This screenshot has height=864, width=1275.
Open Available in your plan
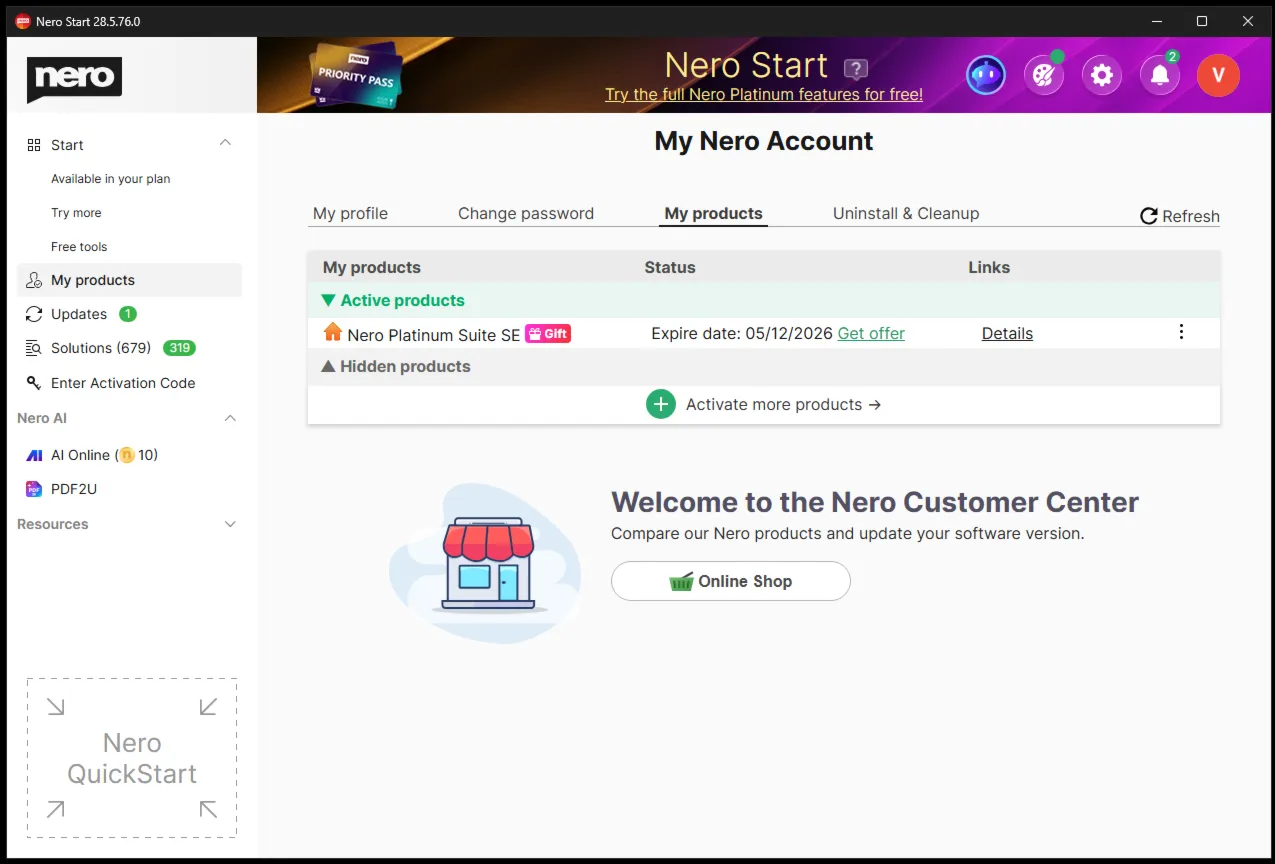pyautogui.click(x=111, y=179)
